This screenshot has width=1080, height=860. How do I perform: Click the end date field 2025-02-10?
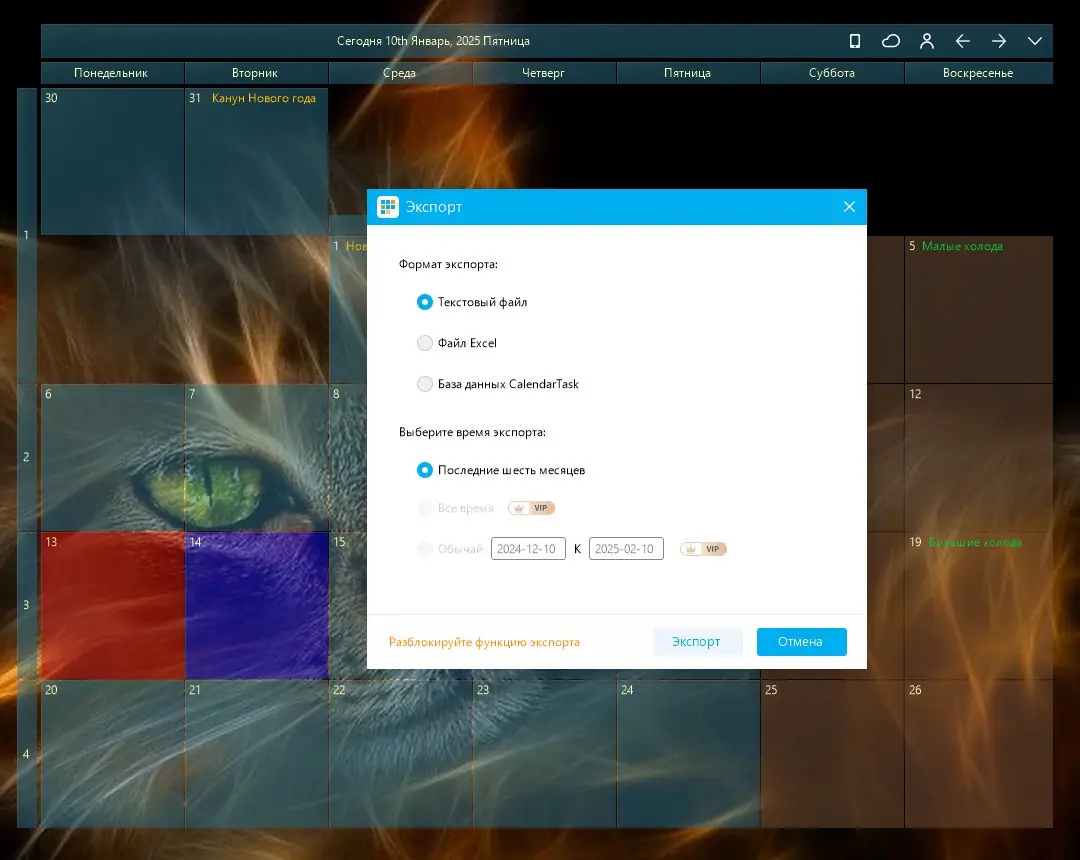click(x=626, y=549)
